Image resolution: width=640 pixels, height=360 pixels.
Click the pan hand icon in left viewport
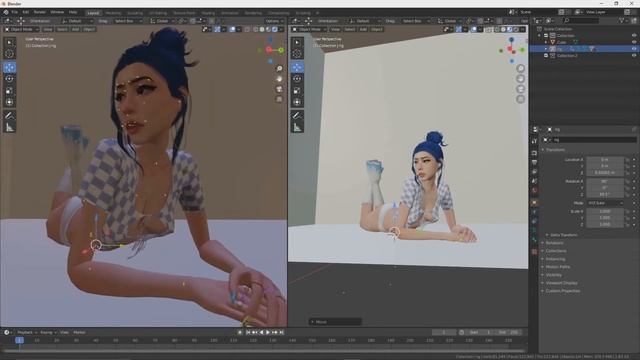click(279, 79)
